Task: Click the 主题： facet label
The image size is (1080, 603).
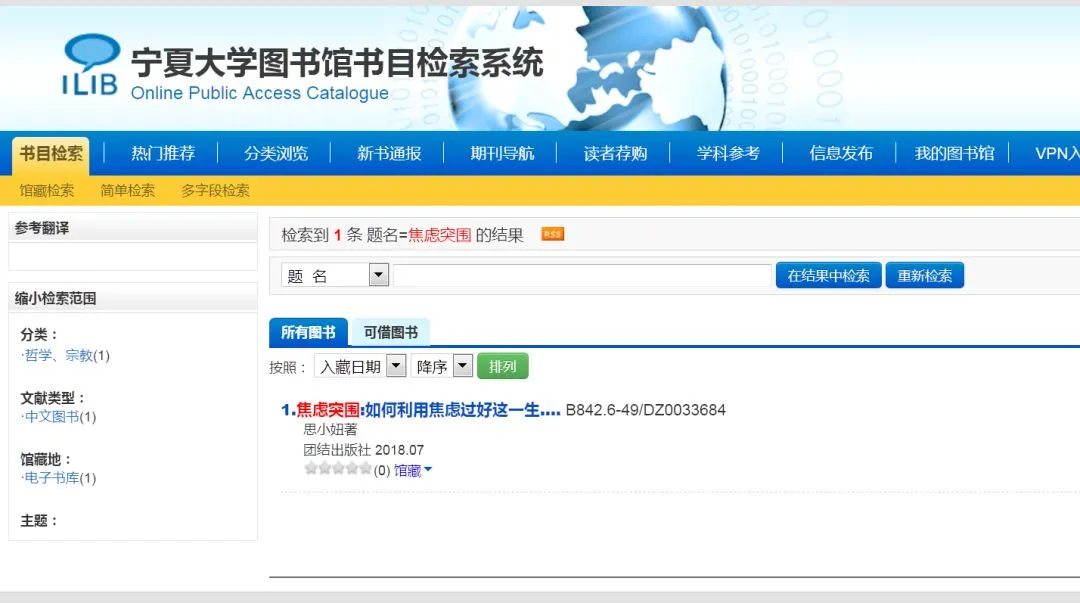Action: tap(39, 521)
